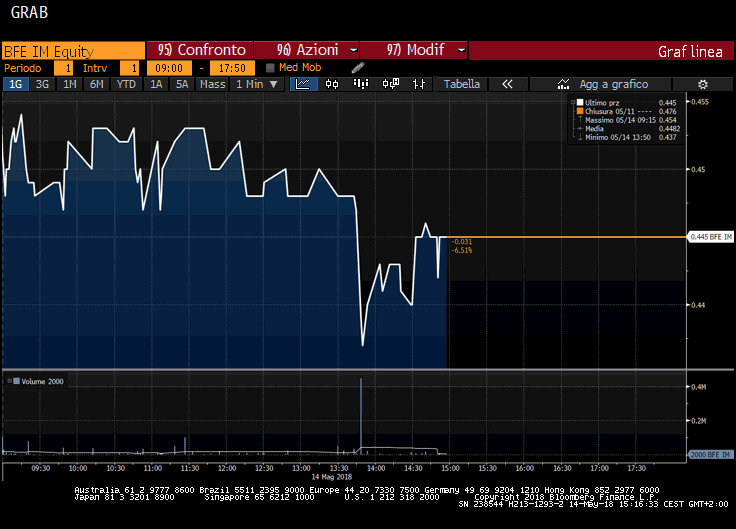This screenshot has height=529, width=736.
Task: Select the YTD period tab
Action: coord(126,84)
